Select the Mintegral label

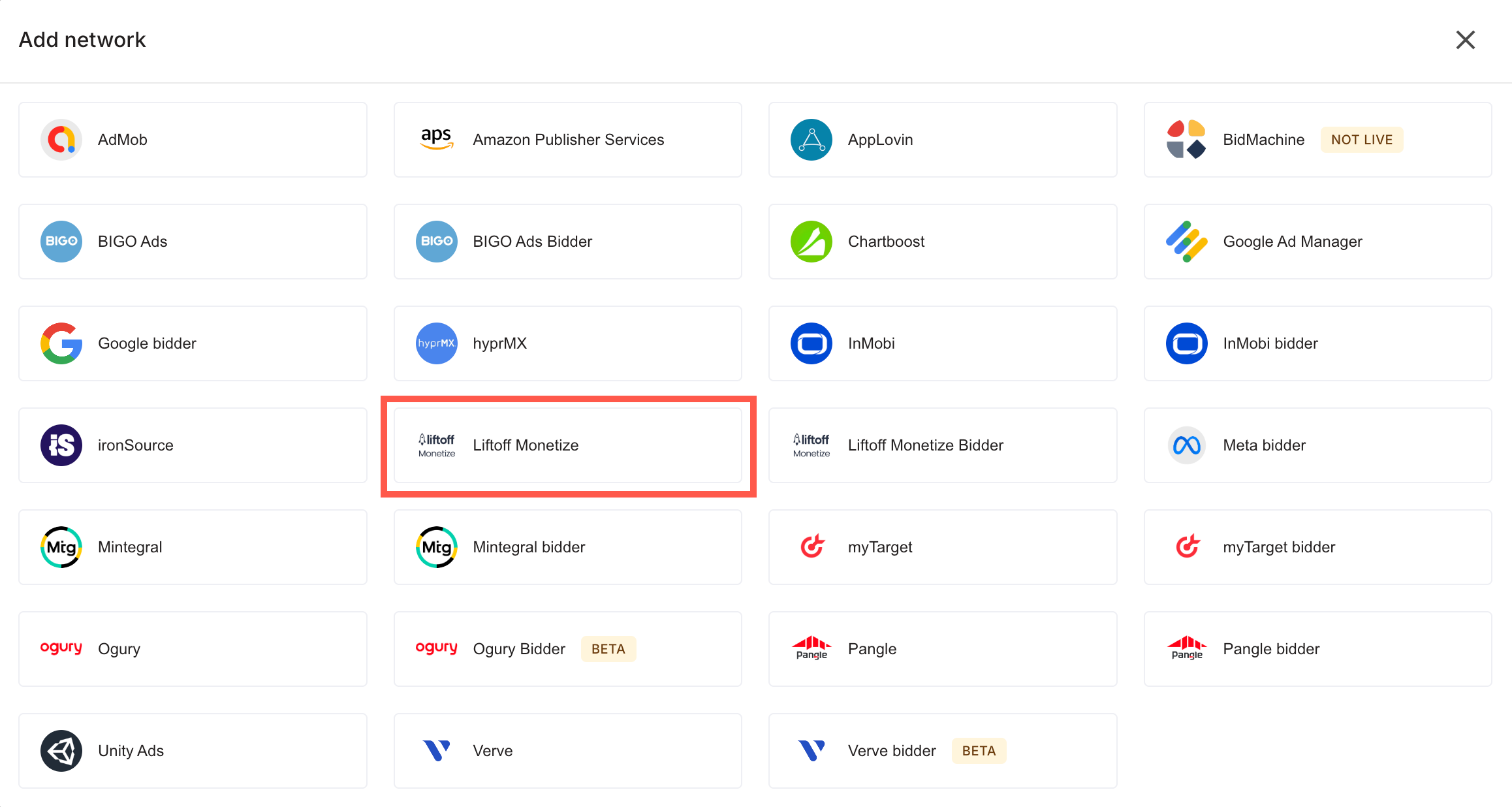(x=130, y=547)
